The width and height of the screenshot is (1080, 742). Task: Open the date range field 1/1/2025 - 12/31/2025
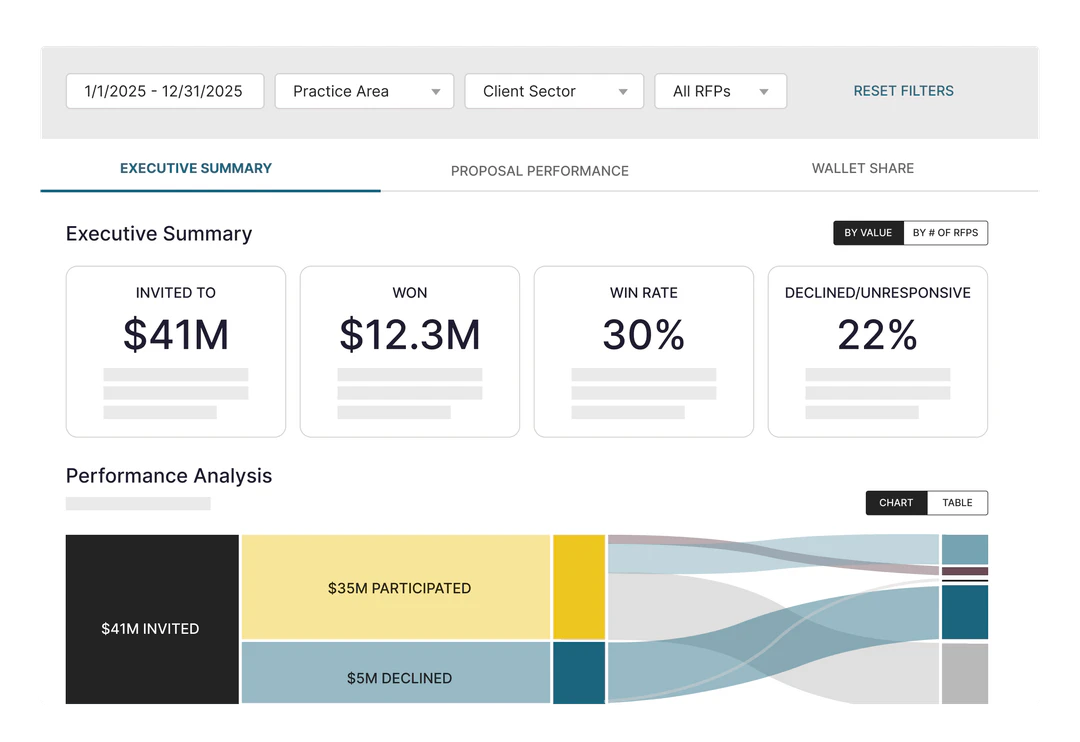165,91
